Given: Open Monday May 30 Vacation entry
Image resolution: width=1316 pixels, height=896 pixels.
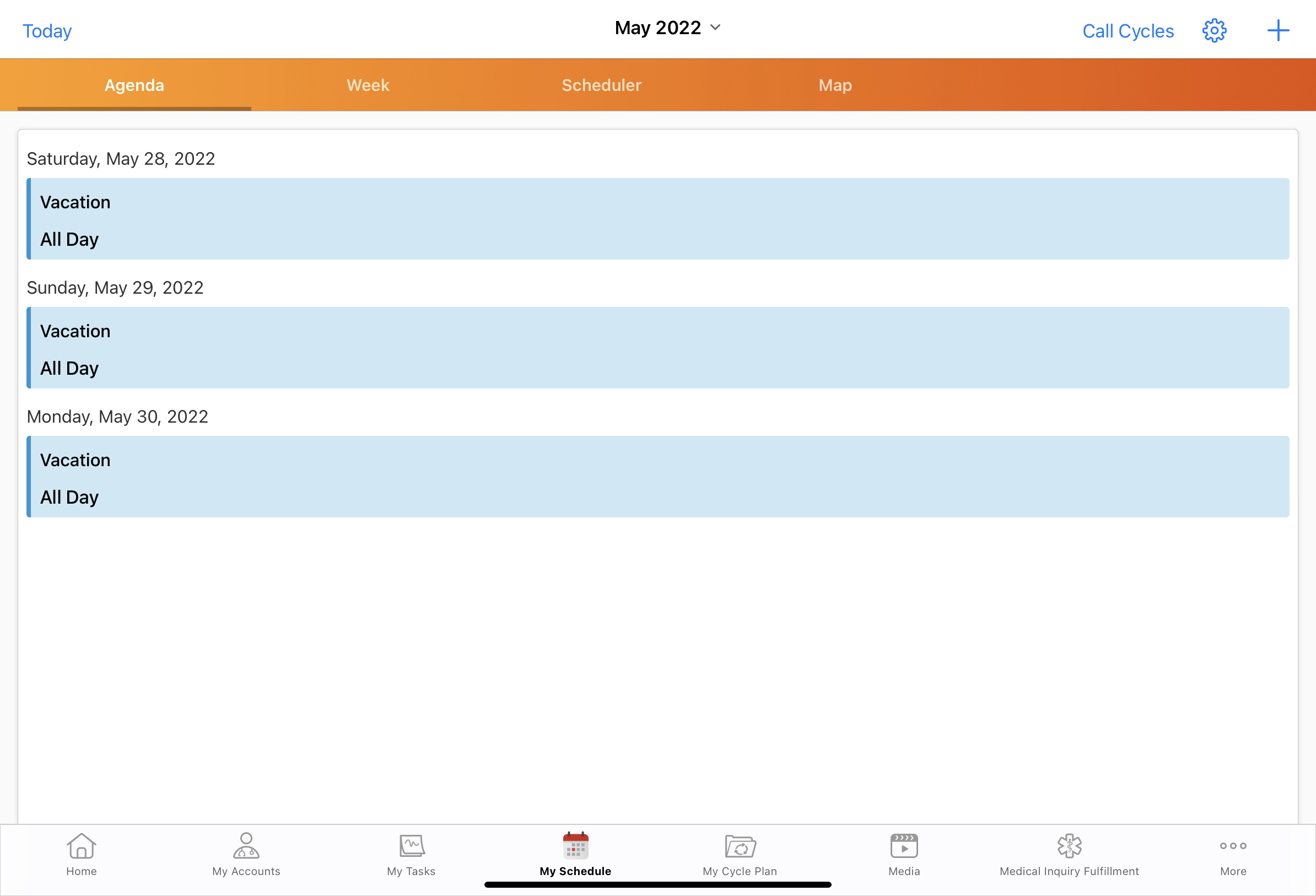Looking at the screenshot, I should [x=658, y=477].
